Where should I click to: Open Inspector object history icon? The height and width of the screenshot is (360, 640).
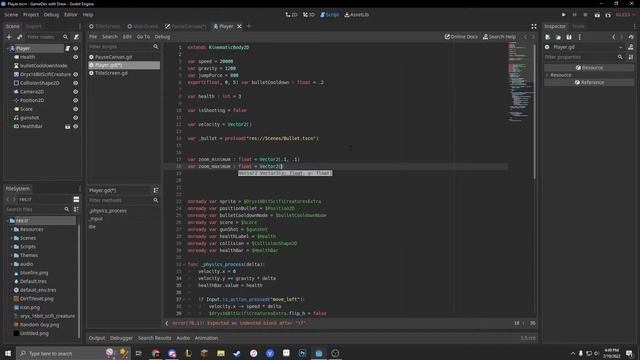631,37
